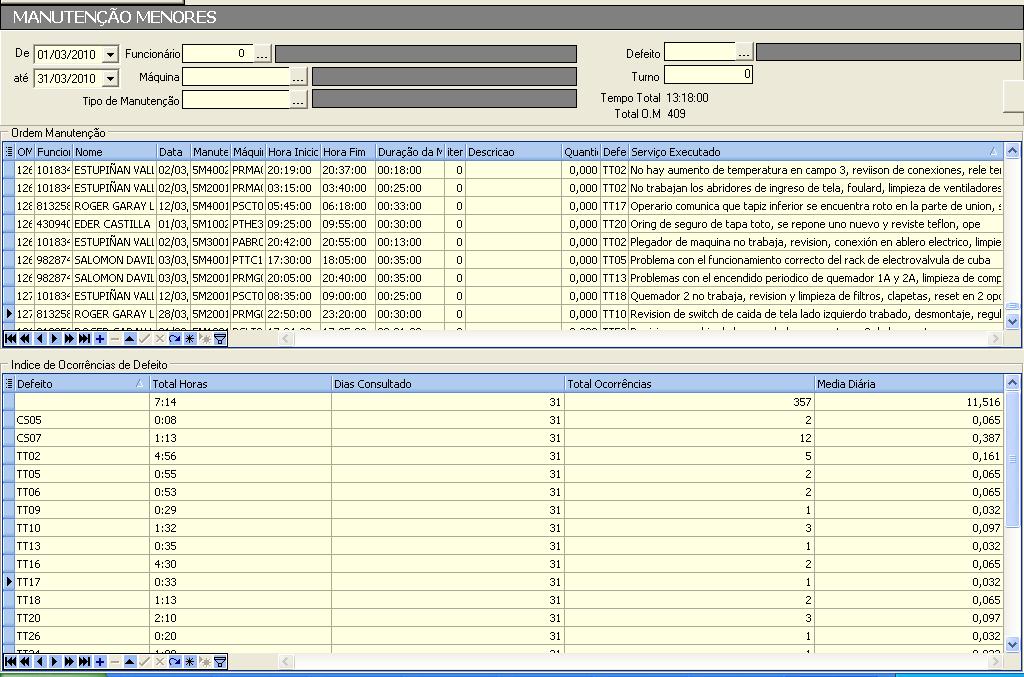1024x677 pixels.
Task: Open column chooser of Indice de Ocorrências grid
Action: [9, 383]
